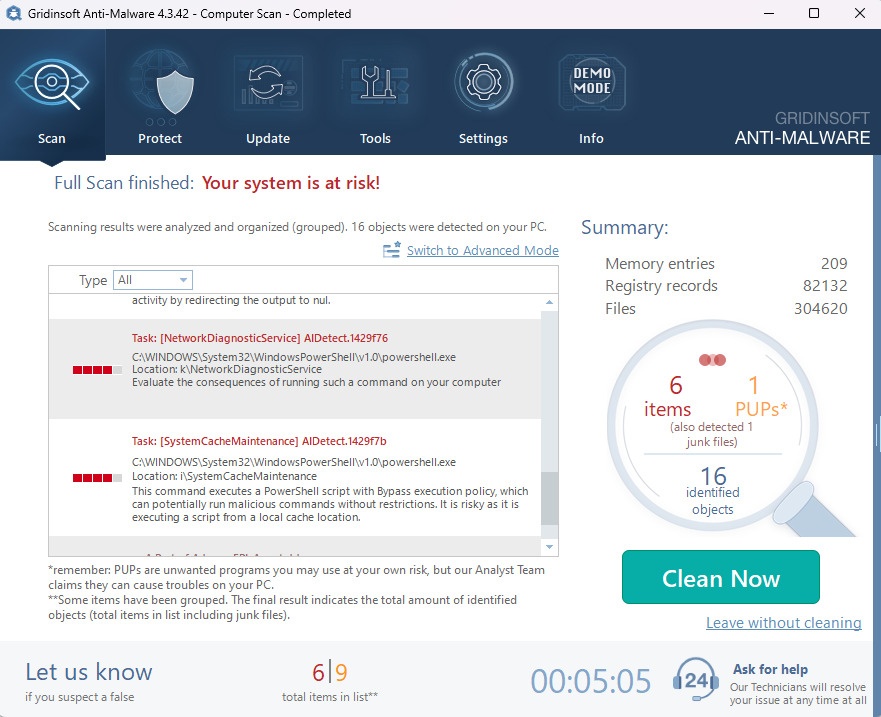Screen dimensions: 881x717
Task: Minimize the Anti-Malware window
Action: 769,13
